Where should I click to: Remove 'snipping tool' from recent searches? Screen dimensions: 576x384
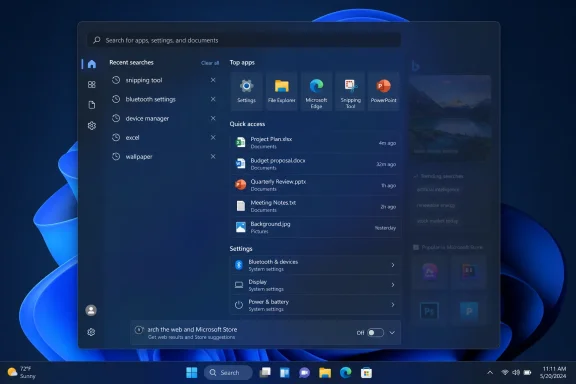(213, 80)
